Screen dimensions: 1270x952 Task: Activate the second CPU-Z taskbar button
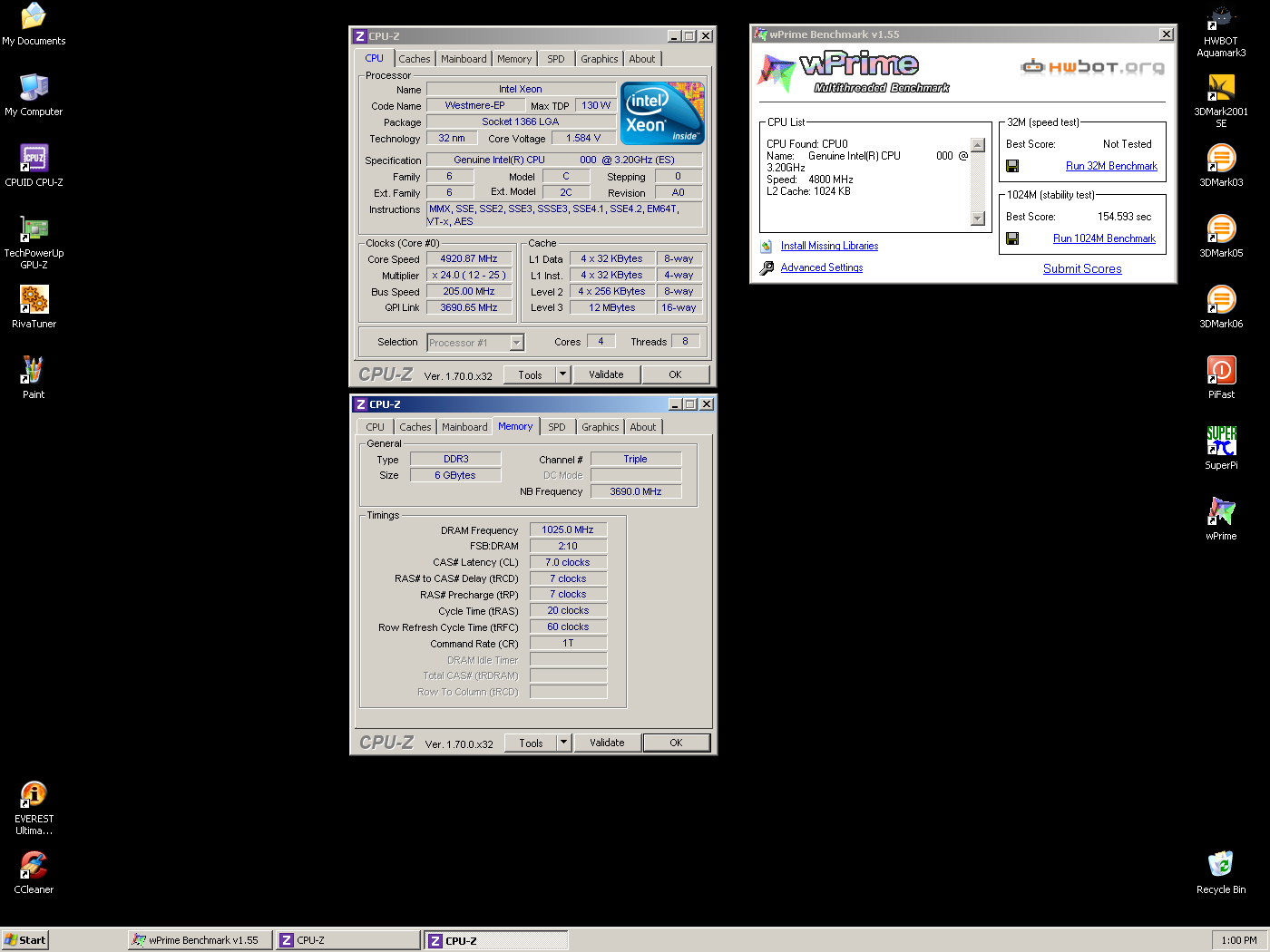coord(496,940)
